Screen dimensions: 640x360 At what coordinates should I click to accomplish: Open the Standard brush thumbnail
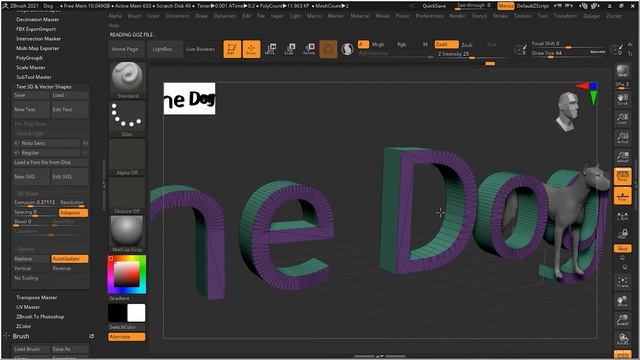[127, 80]
